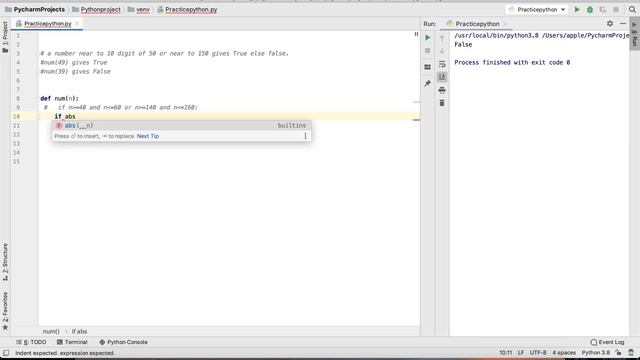Clear all Run console output with trash icon
The height and width of the screenshot is (360, 640).
coord(442,103)
